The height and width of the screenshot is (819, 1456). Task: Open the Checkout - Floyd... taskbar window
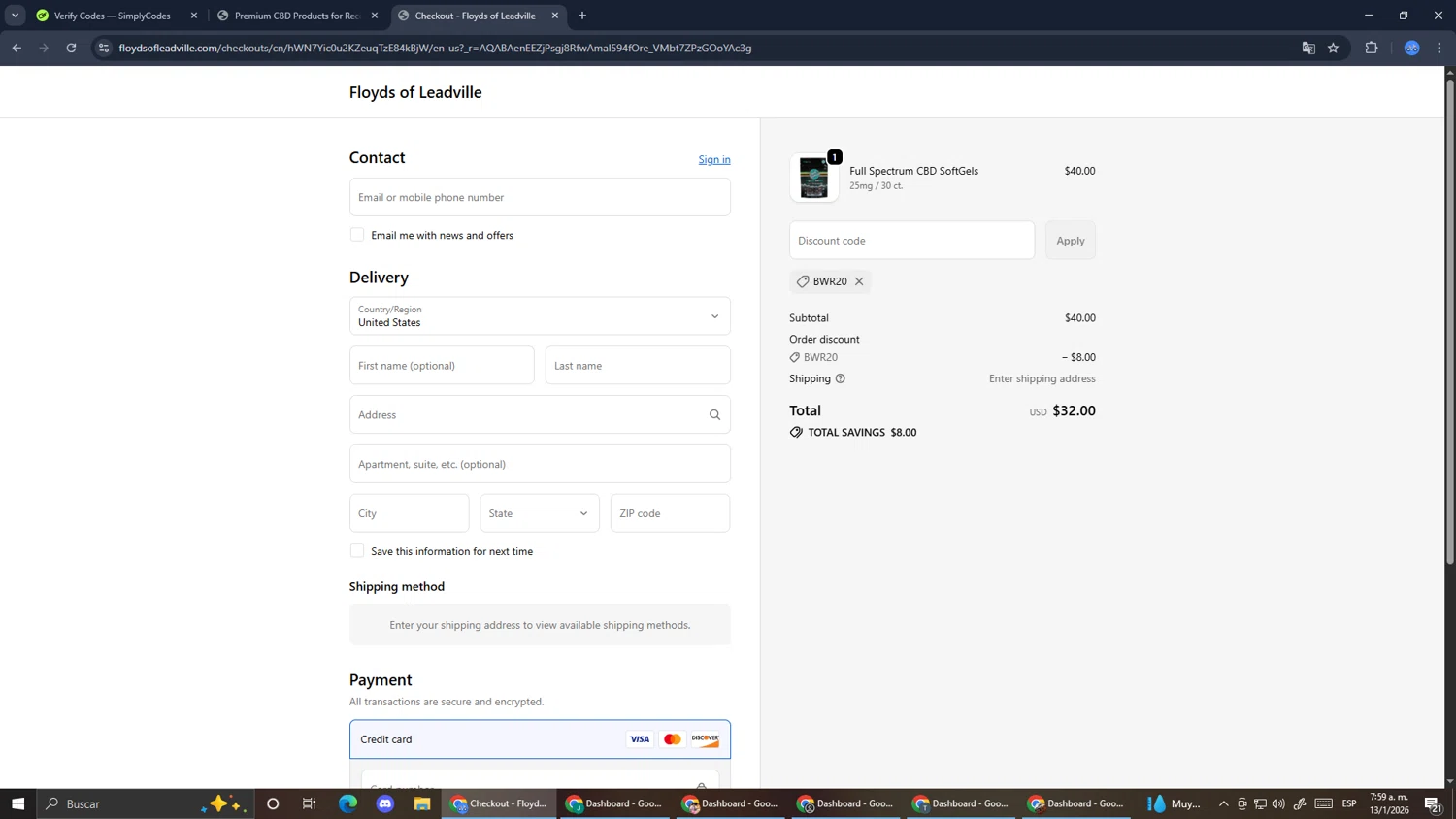[x=500, y=803]
